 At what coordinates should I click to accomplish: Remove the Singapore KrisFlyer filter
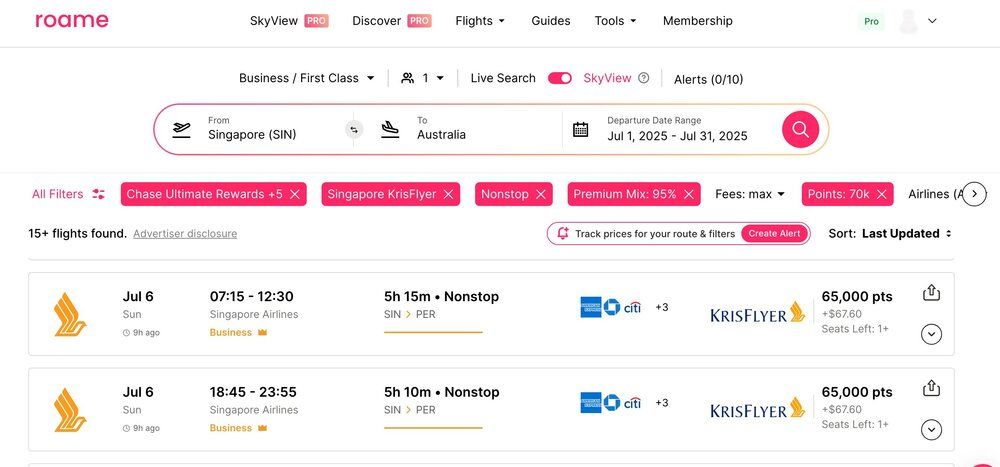[449, 194]
